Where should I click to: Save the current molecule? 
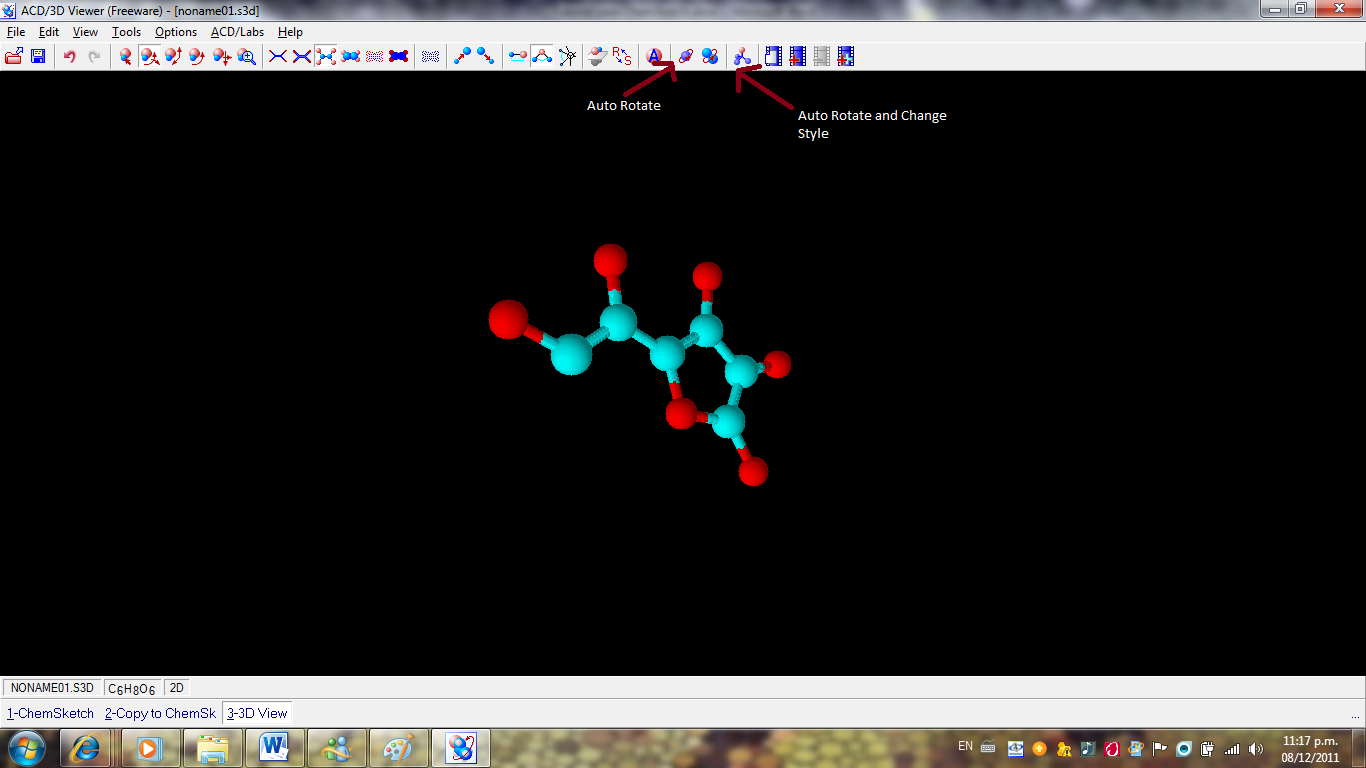pos(38,56)
